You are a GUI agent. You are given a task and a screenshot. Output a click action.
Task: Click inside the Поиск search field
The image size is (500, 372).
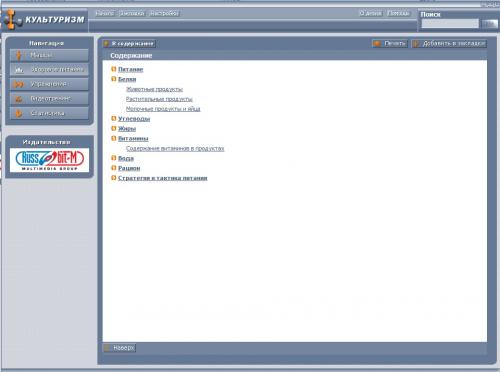click(450, 24)
